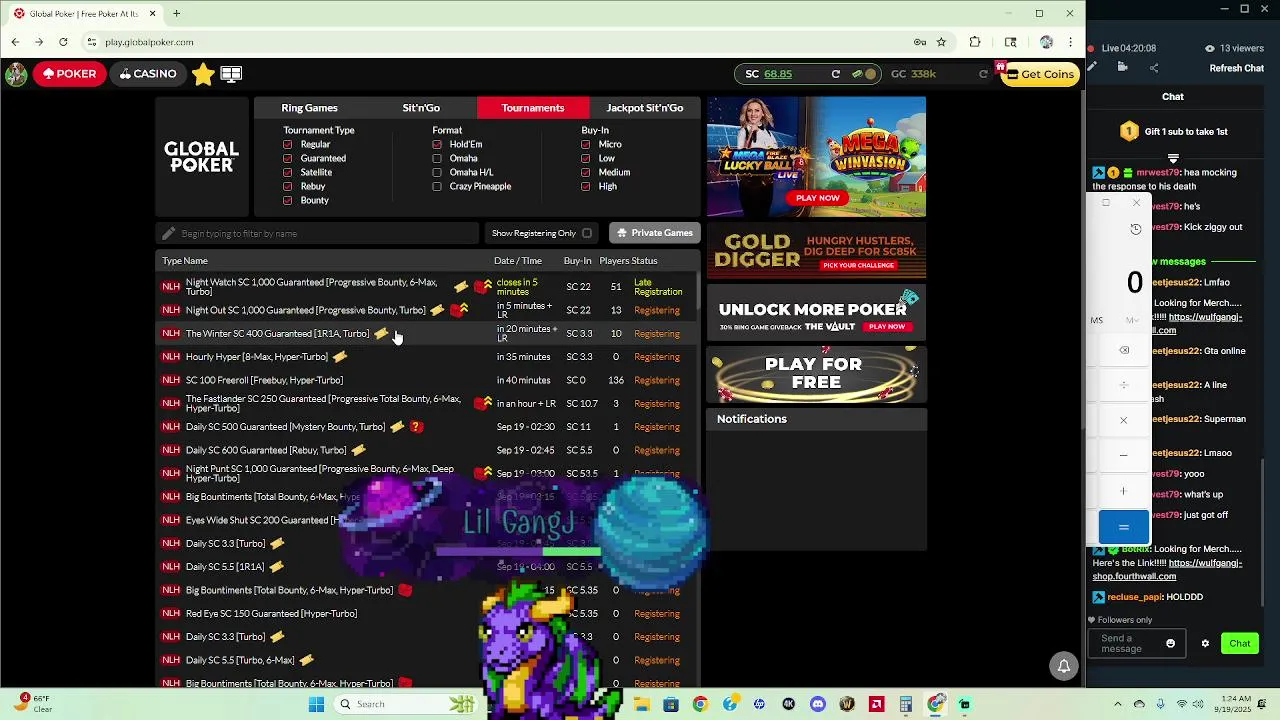This screenshot has width=1280, height=720.
Task: Open the user avatar profile icon
Action: pos(16,74)
